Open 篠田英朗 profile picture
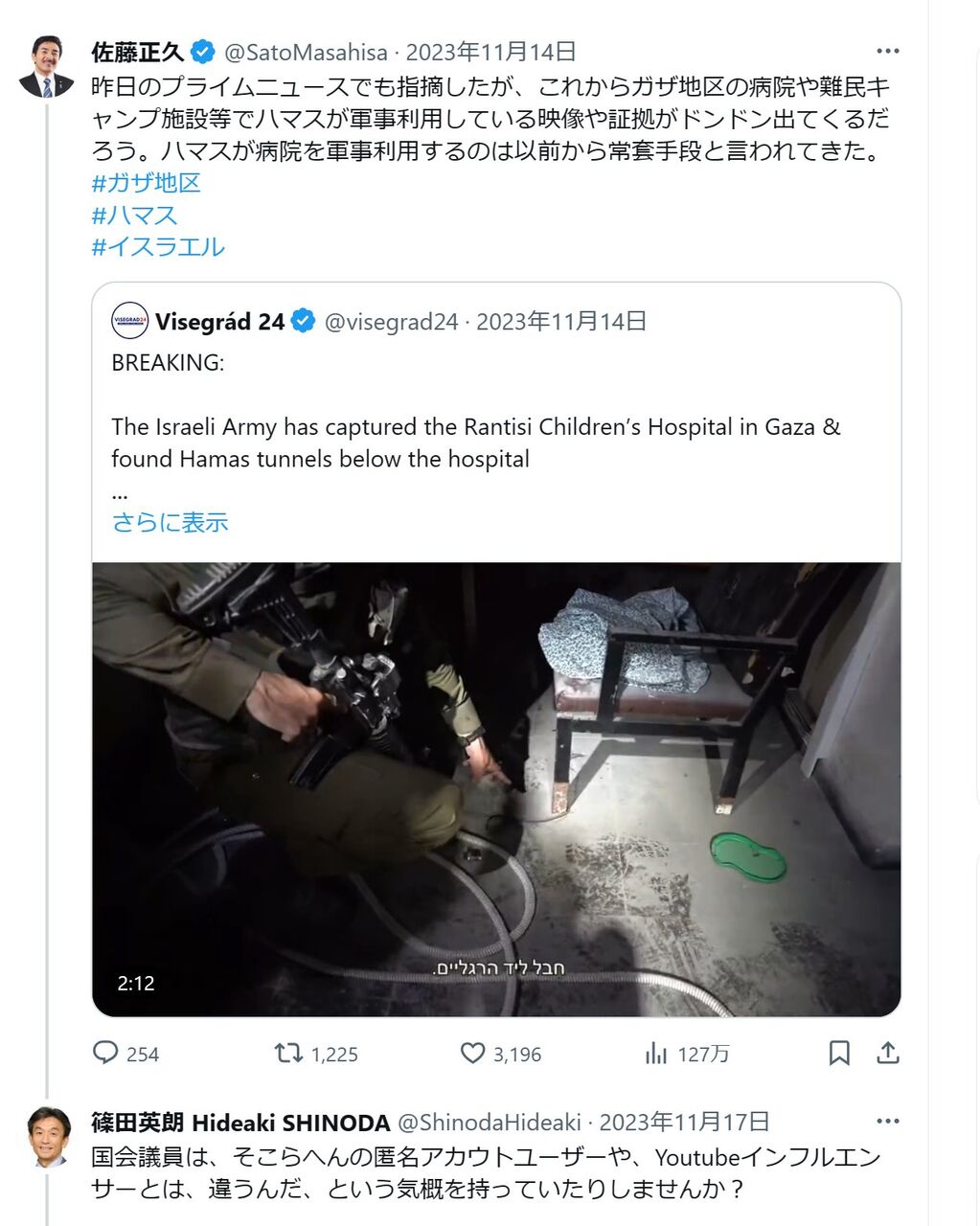980x1226 pixels. click(x=46, y=1137)
